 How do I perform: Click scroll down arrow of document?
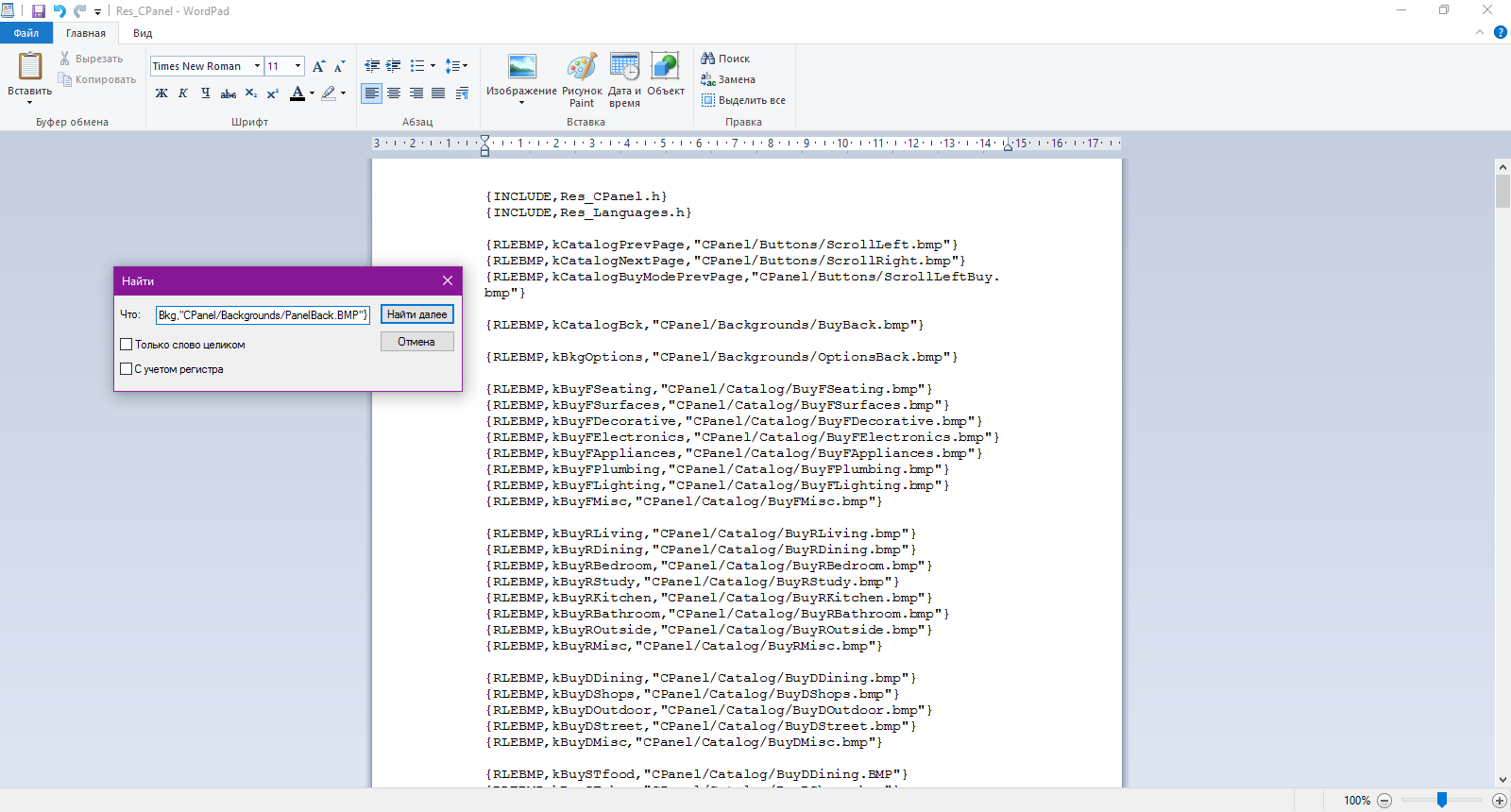point(1503,780)
